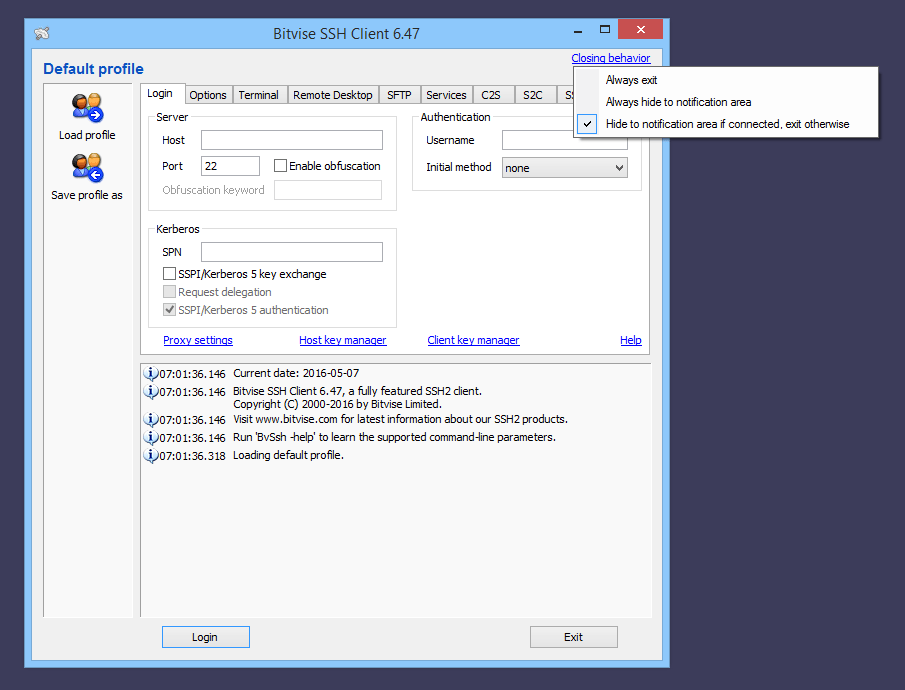Open the Terminal tab
905x690 pixels.
[259, 94]
